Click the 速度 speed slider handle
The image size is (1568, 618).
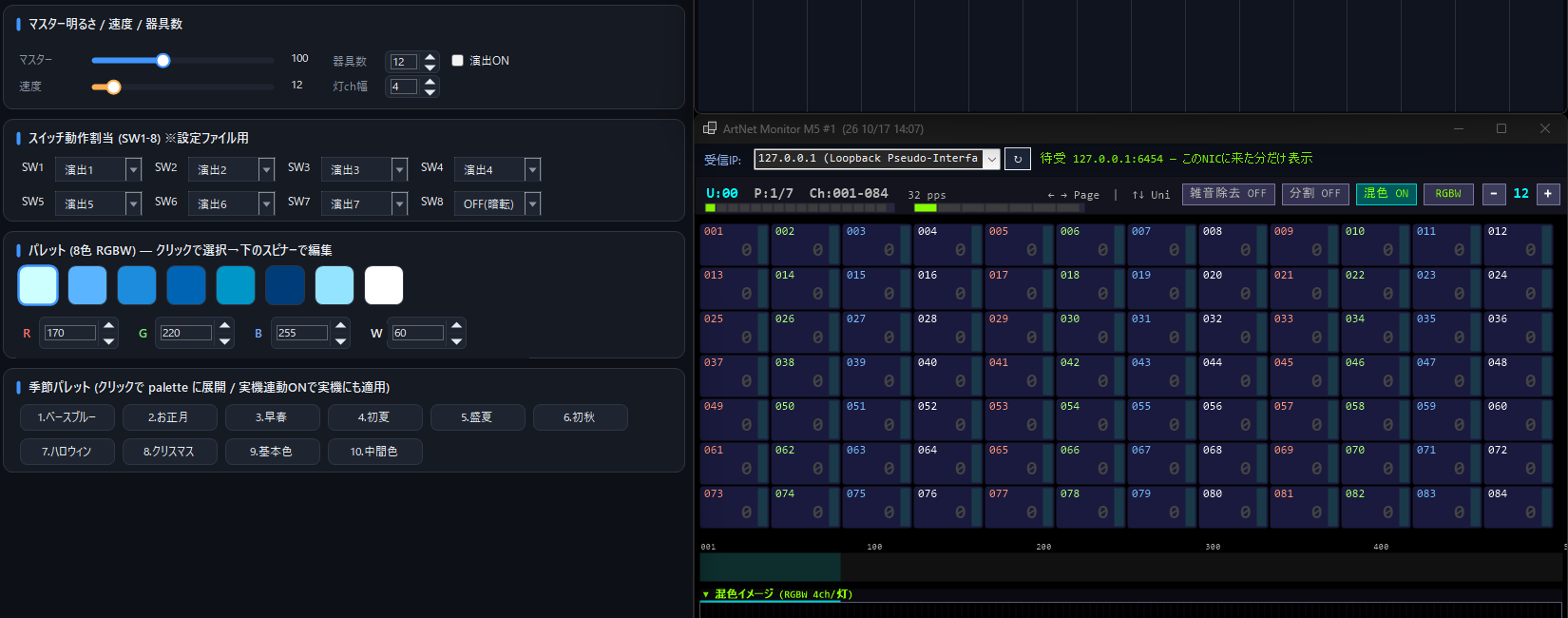point(114,87)
